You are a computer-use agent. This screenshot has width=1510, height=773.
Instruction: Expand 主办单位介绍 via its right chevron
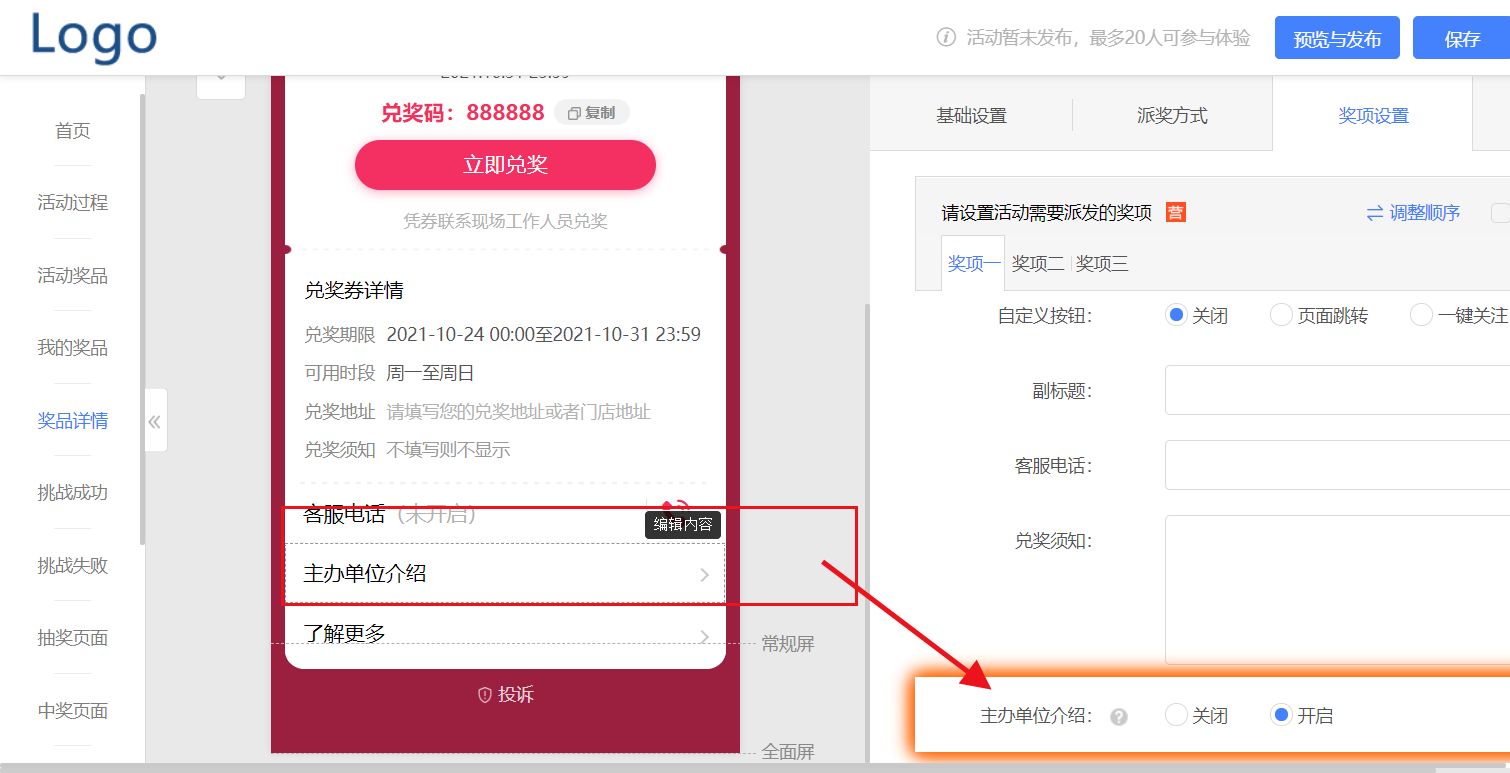(706, 575)
